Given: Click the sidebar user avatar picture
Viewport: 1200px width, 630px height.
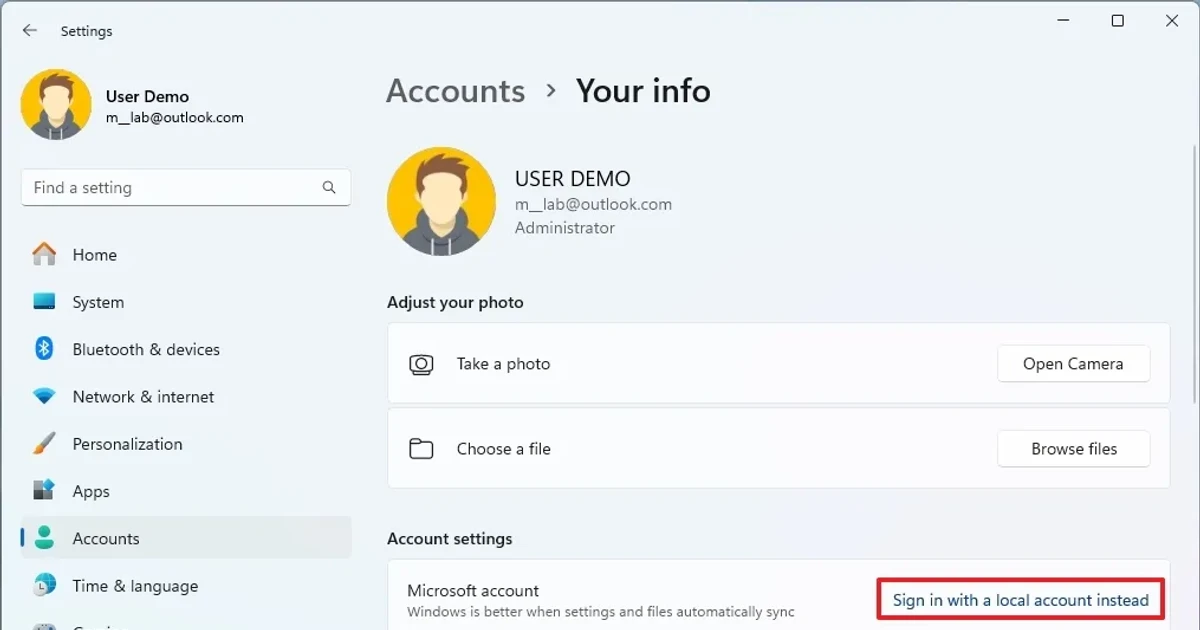Looking at the screenshot, I should (56, 105).
